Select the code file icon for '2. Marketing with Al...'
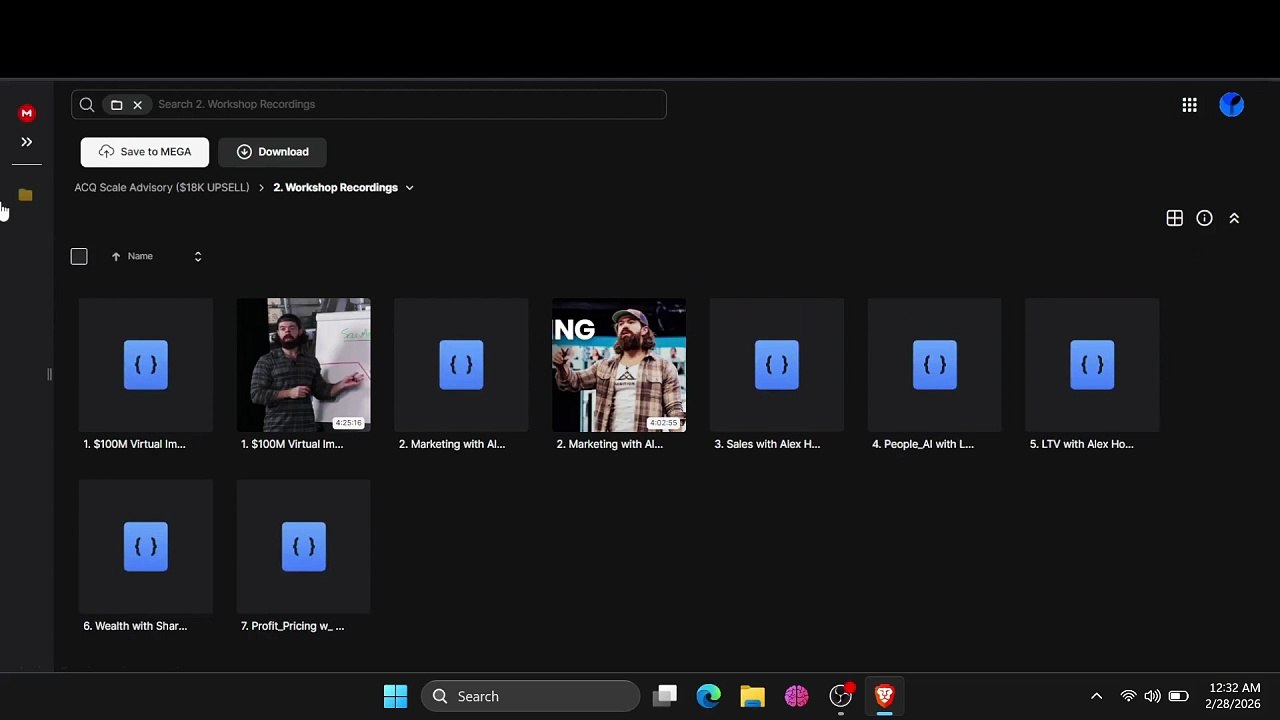 click(x=461, y=365)
